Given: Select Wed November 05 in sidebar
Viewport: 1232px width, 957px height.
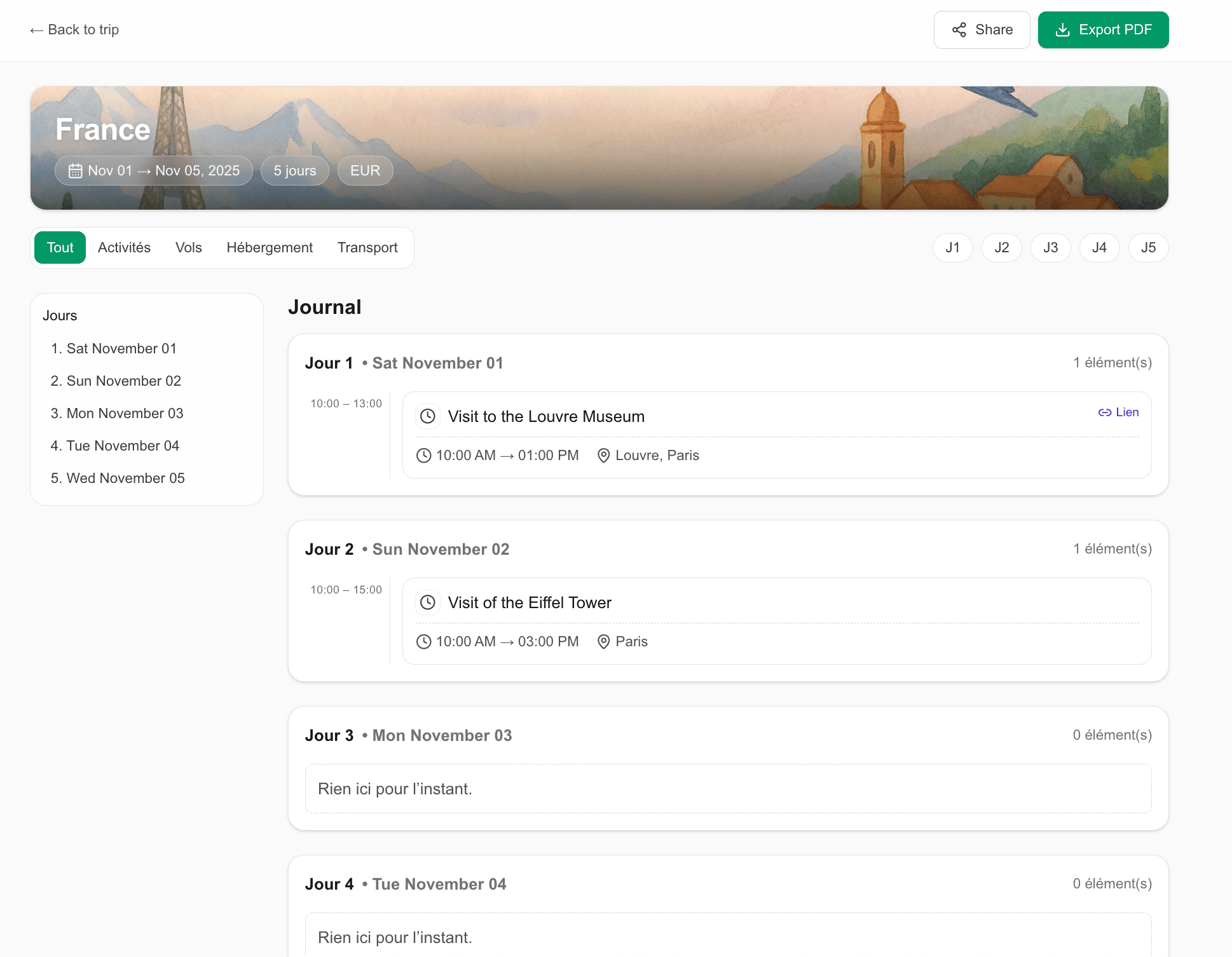Looking at the screenshot, I should (x=125, y=478).
